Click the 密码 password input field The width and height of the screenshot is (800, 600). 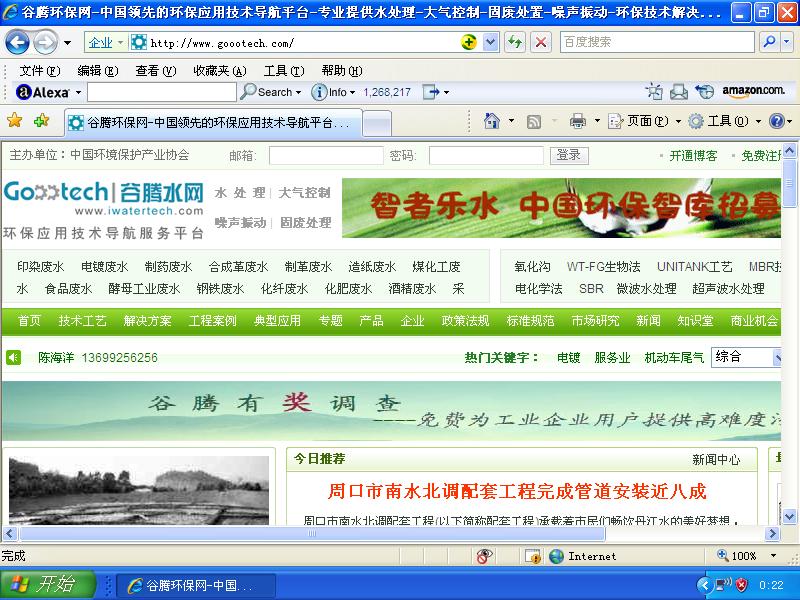486,155
